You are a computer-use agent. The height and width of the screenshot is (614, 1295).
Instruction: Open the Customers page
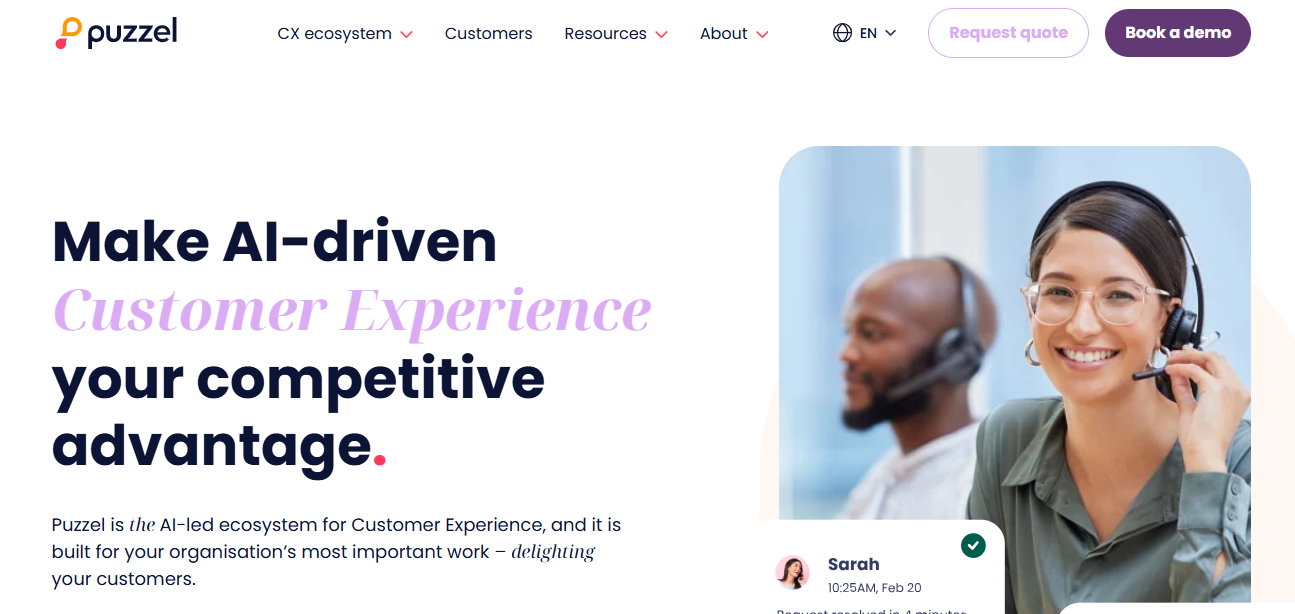(488, 33)
